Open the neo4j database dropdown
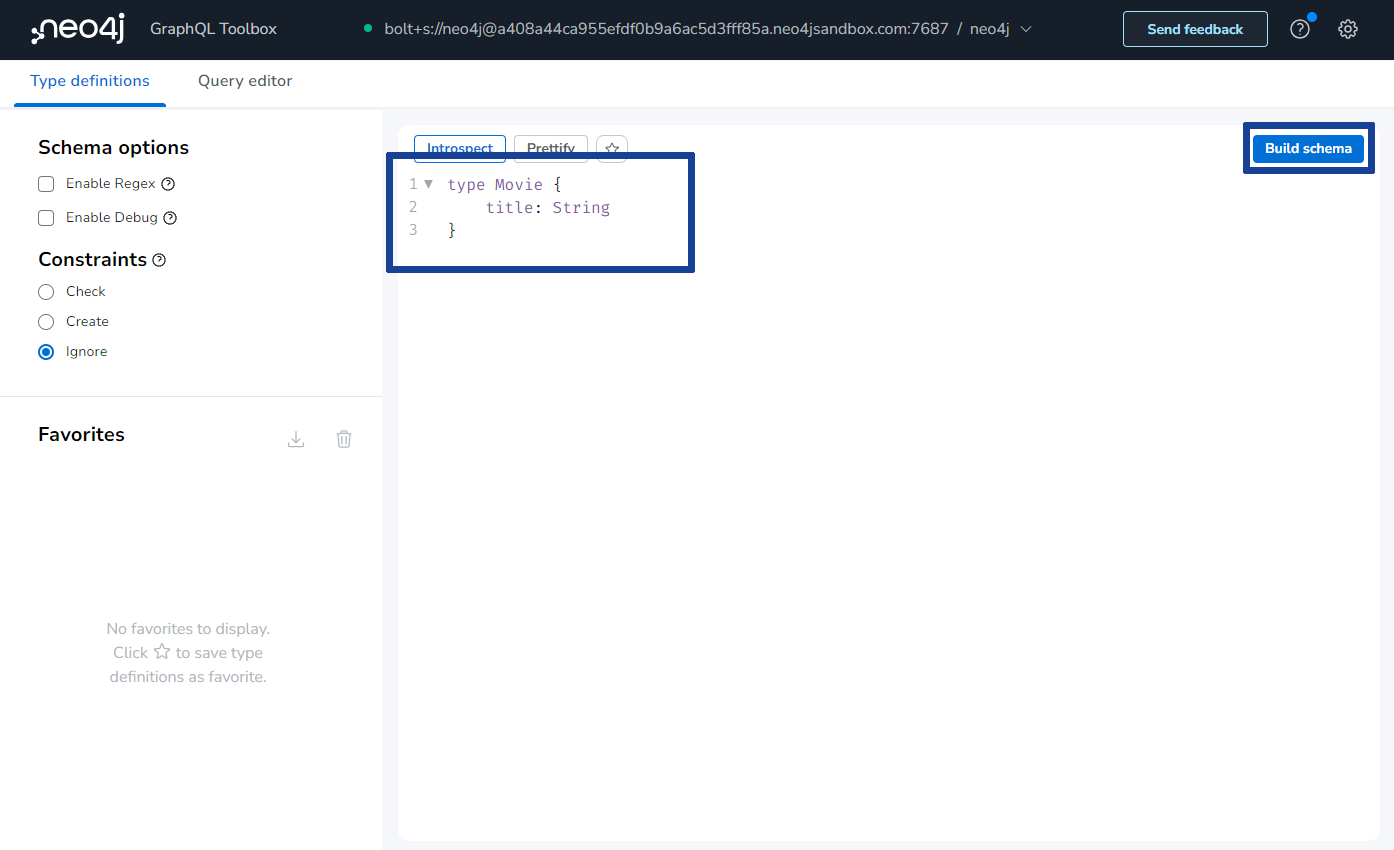 click(x=1027, y=28)
